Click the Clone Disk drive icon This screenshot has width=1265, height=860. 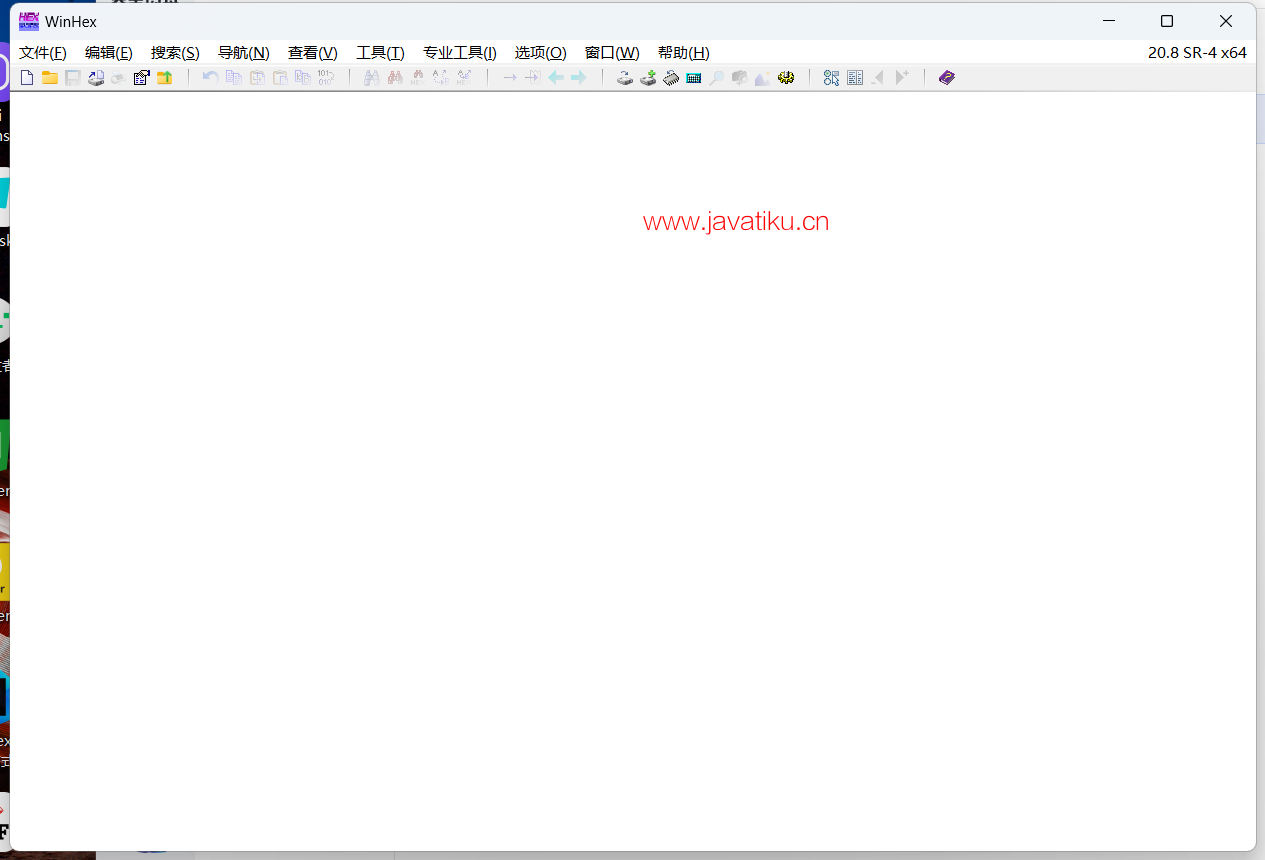625,77
